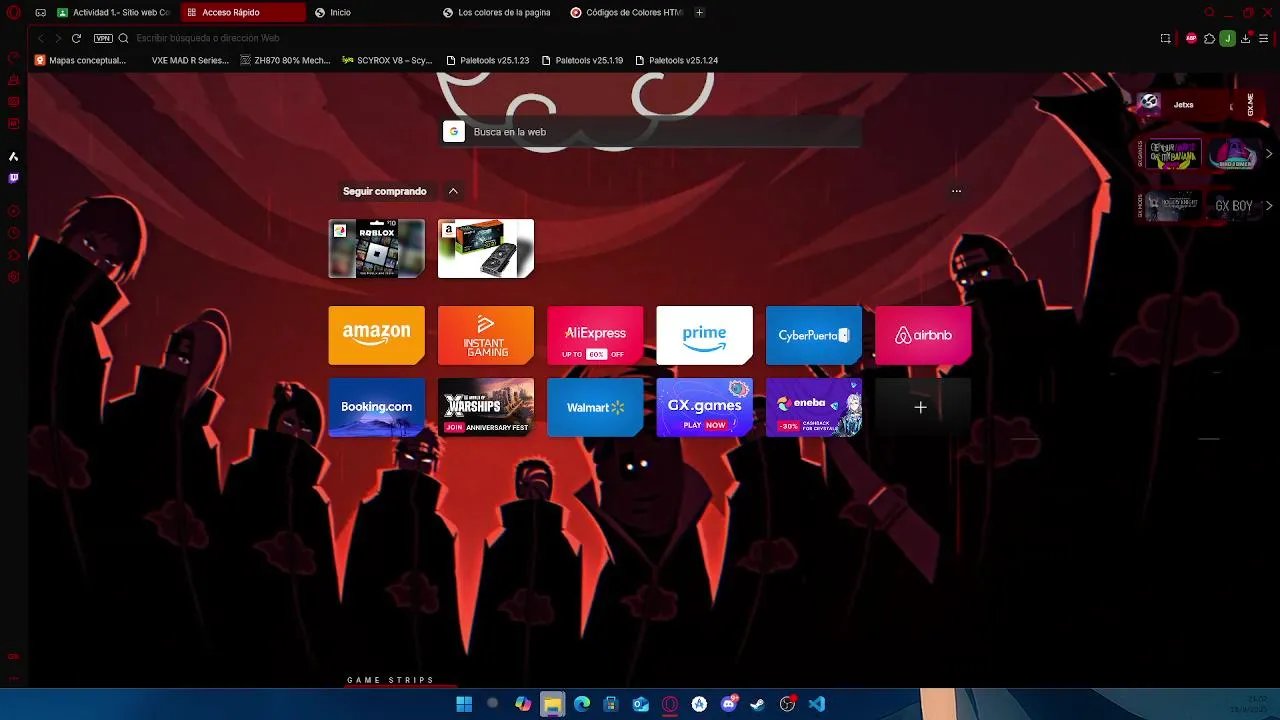This screenshot has height=720, width=1280.
Task: Open the green J profile icon
Action: pyautogui.click(x=1227, y=38)
